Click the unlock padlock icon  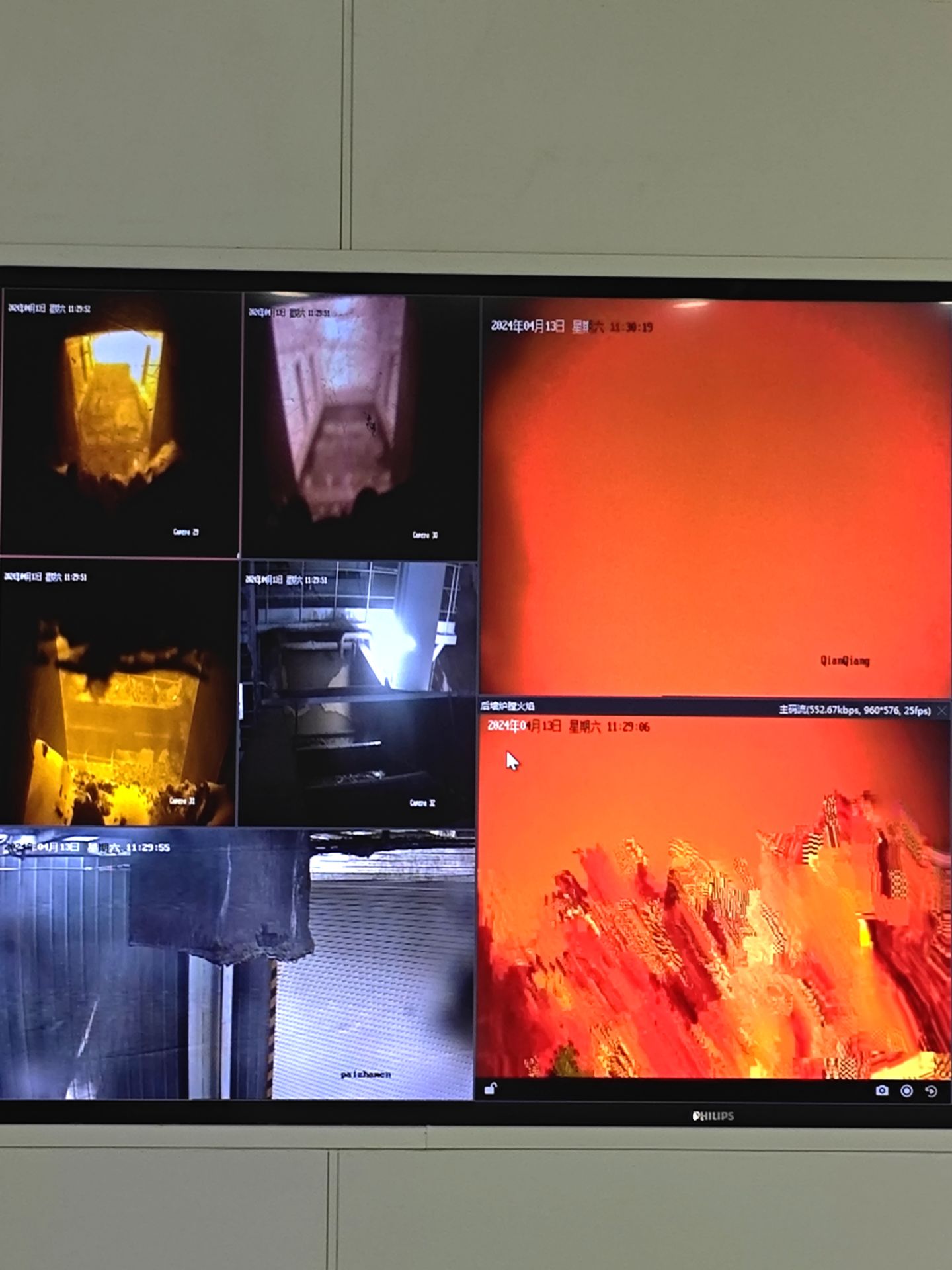(490, 1088)
